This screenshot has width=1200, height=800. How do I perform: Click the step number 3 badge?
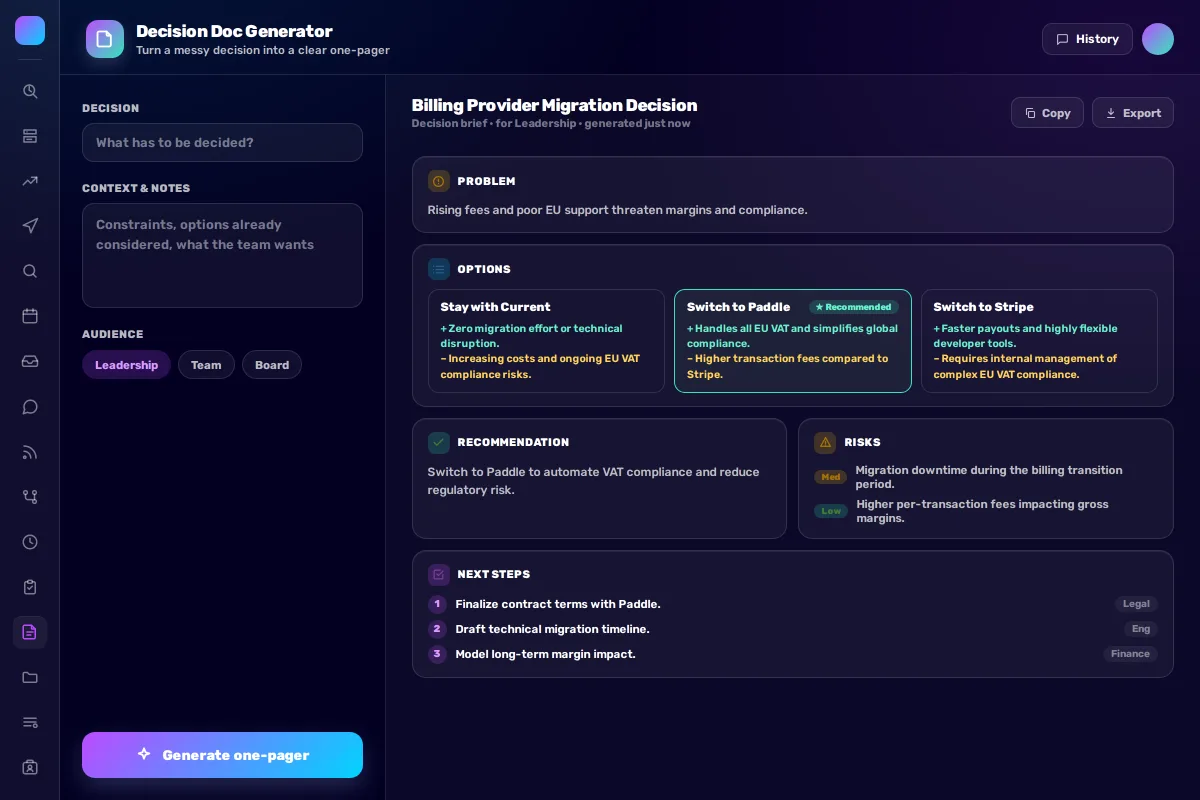[437, 654]
